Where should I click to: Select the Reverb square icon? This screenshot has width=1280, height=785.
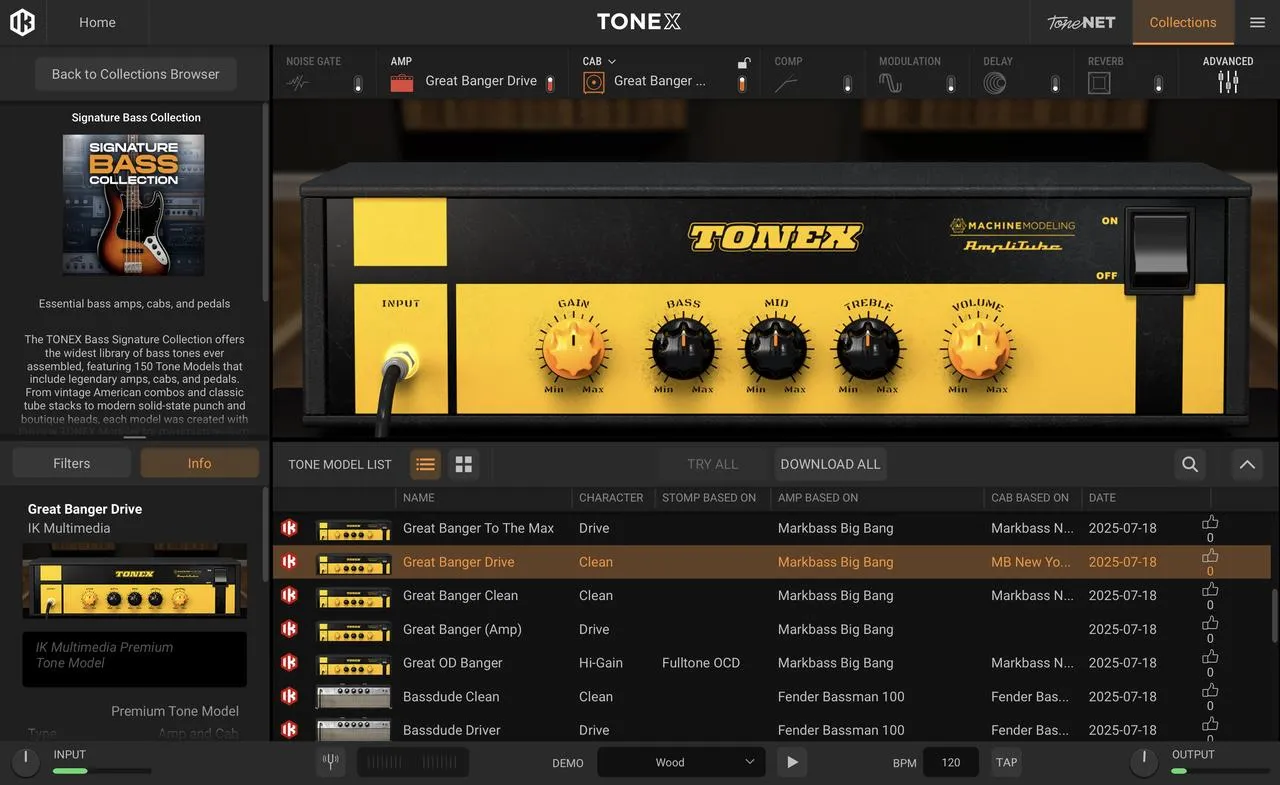(x=1099, y=83)
